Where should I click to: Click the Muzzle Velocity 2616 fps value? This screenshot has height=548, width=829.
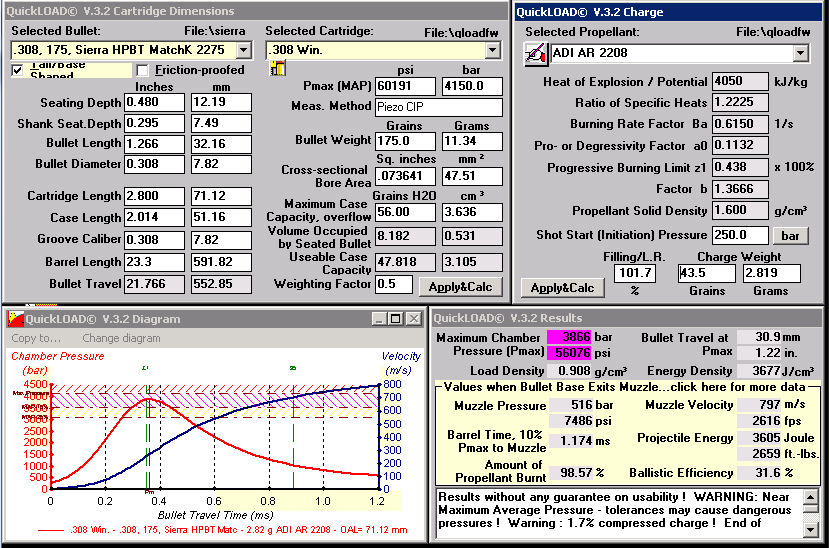tap(759, 421)
